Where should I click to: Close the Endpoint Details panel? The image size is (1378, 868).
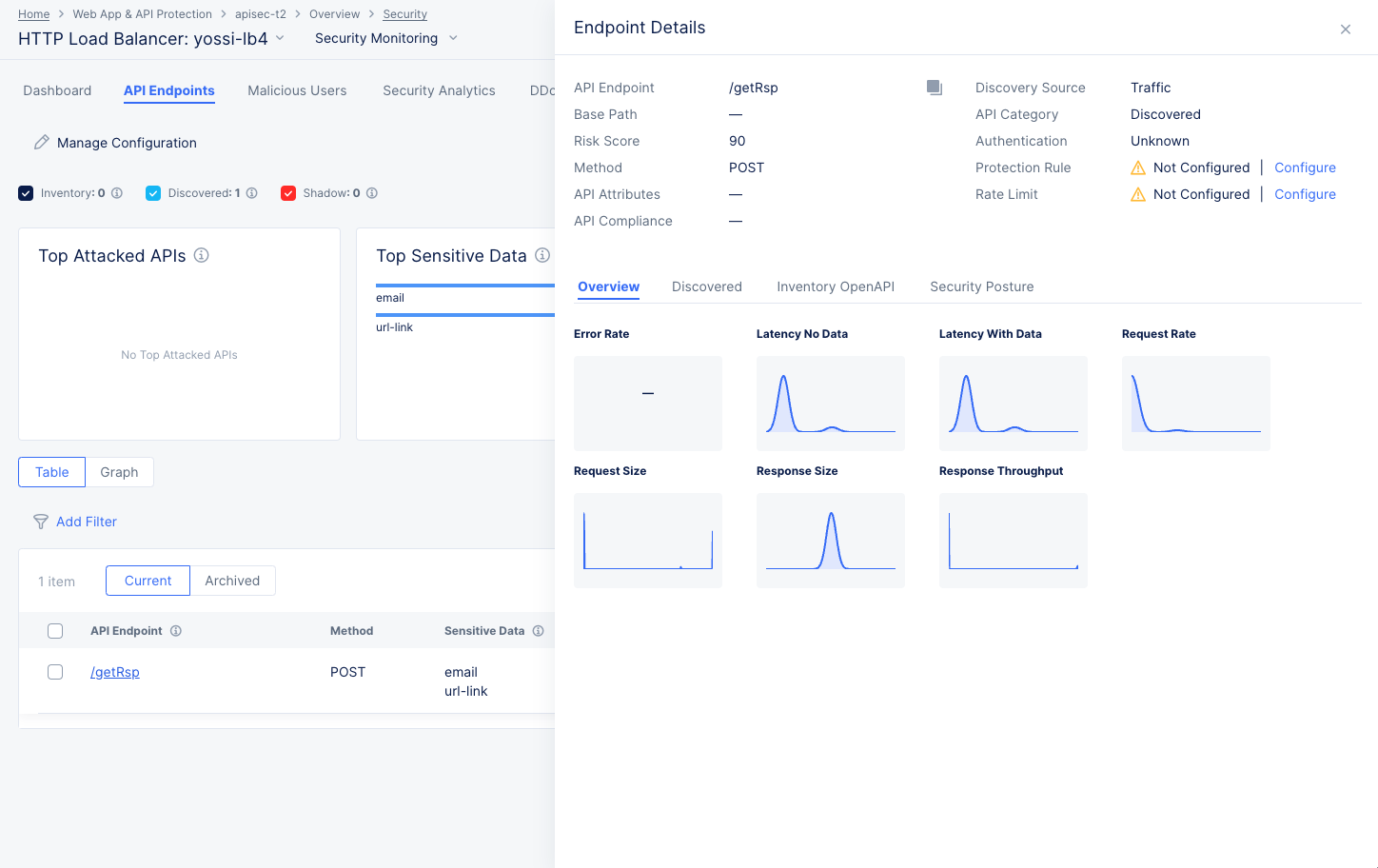tap(1345, 29)
